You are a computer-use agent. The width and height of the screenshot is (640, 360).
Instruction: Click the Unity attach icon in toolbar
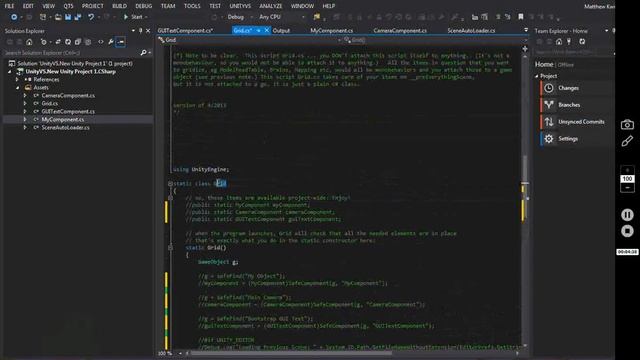tap(317, 17)
